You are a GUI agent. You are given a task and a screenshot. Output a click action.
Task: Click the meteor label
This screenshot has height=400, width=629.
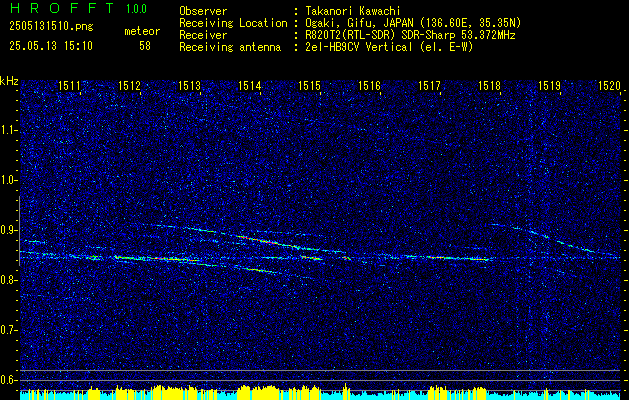(x=142, y=31)
